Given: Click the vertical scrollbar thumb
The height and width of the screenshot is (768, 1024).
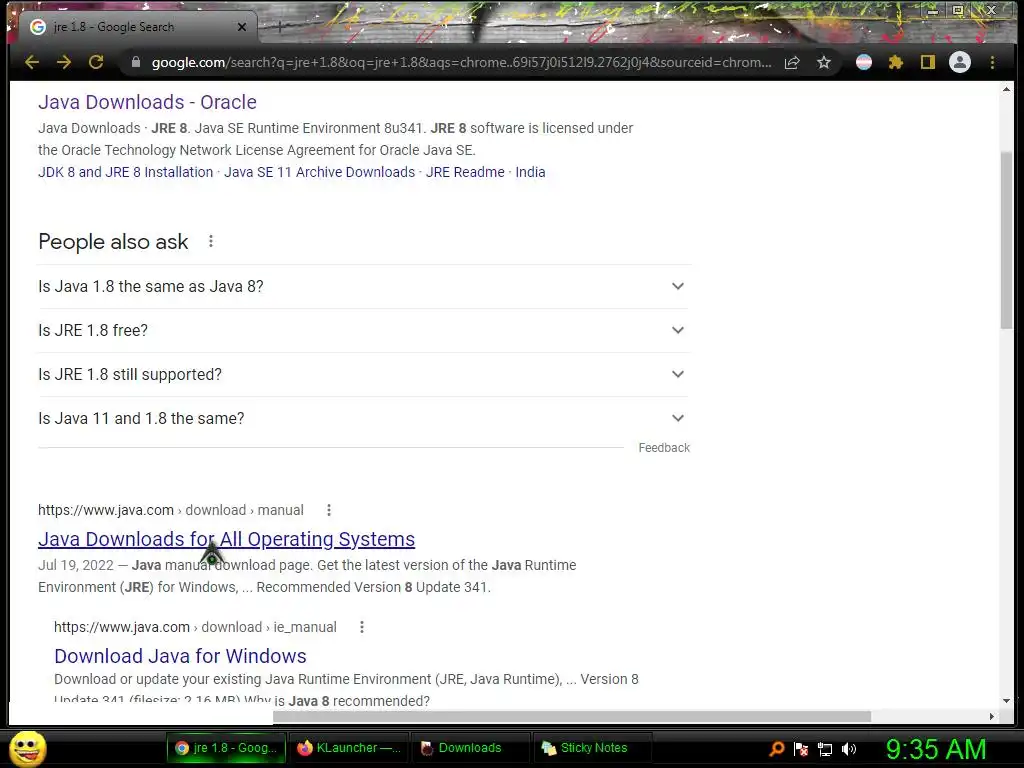Looking at the screenshot, I should [x=1006, y=240].
